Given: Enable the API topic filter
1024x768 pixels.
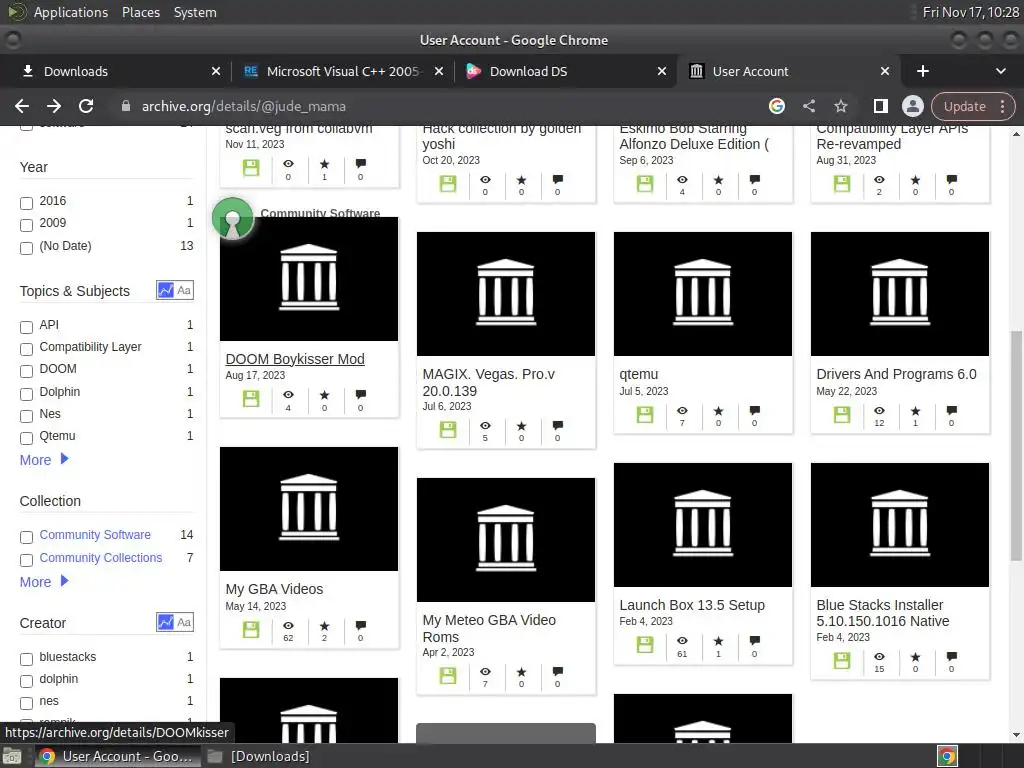Looking at the screenshot, I should pyautogui.click(x=26, y=327).
